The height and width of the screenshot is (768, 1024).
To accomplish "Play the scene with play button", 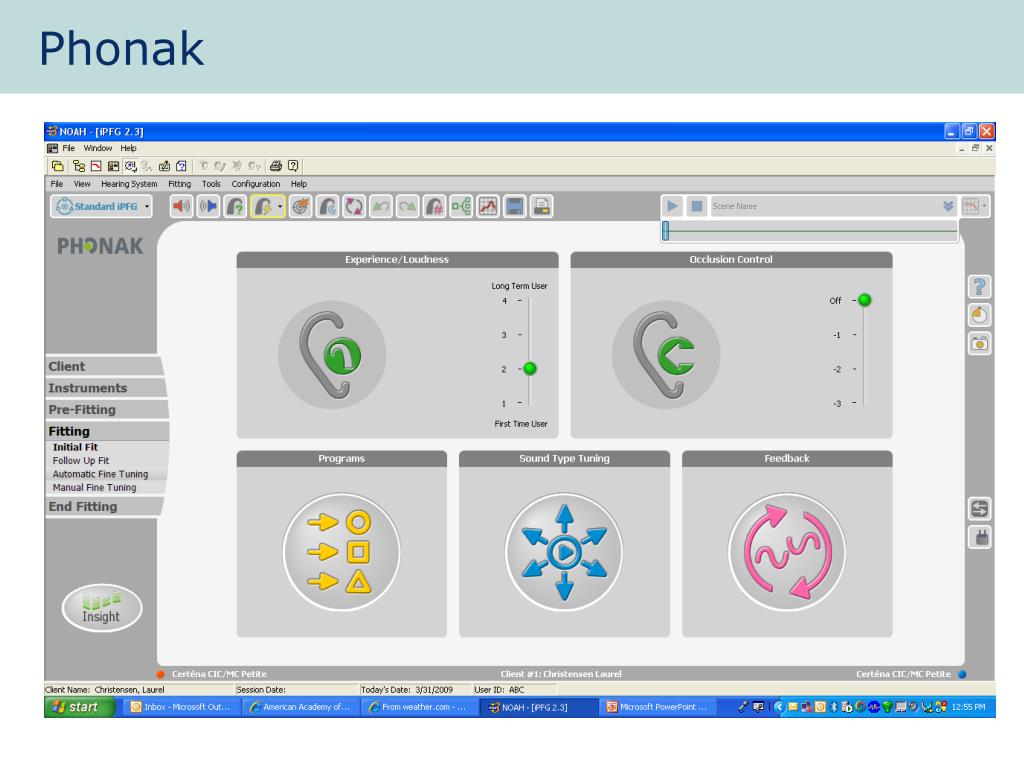I will (x=672, y=206).
